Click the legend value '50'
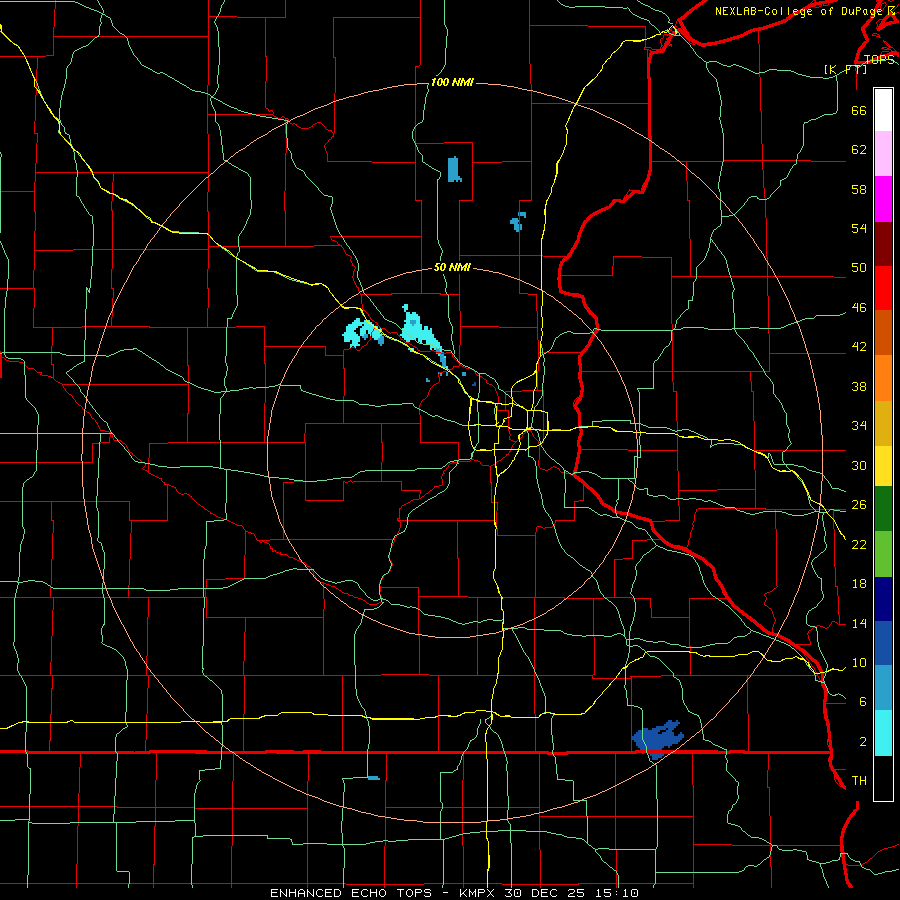Image resolution: width=900 pixels, height=900 pixels. 859,268
